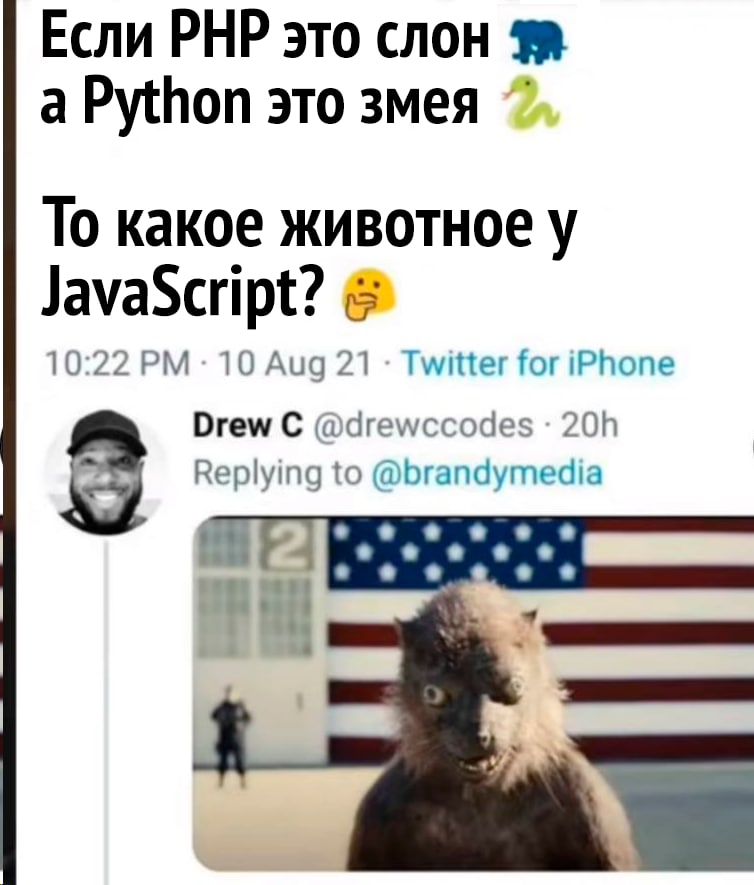Click the number 2 sign in the image

point(285,548)
